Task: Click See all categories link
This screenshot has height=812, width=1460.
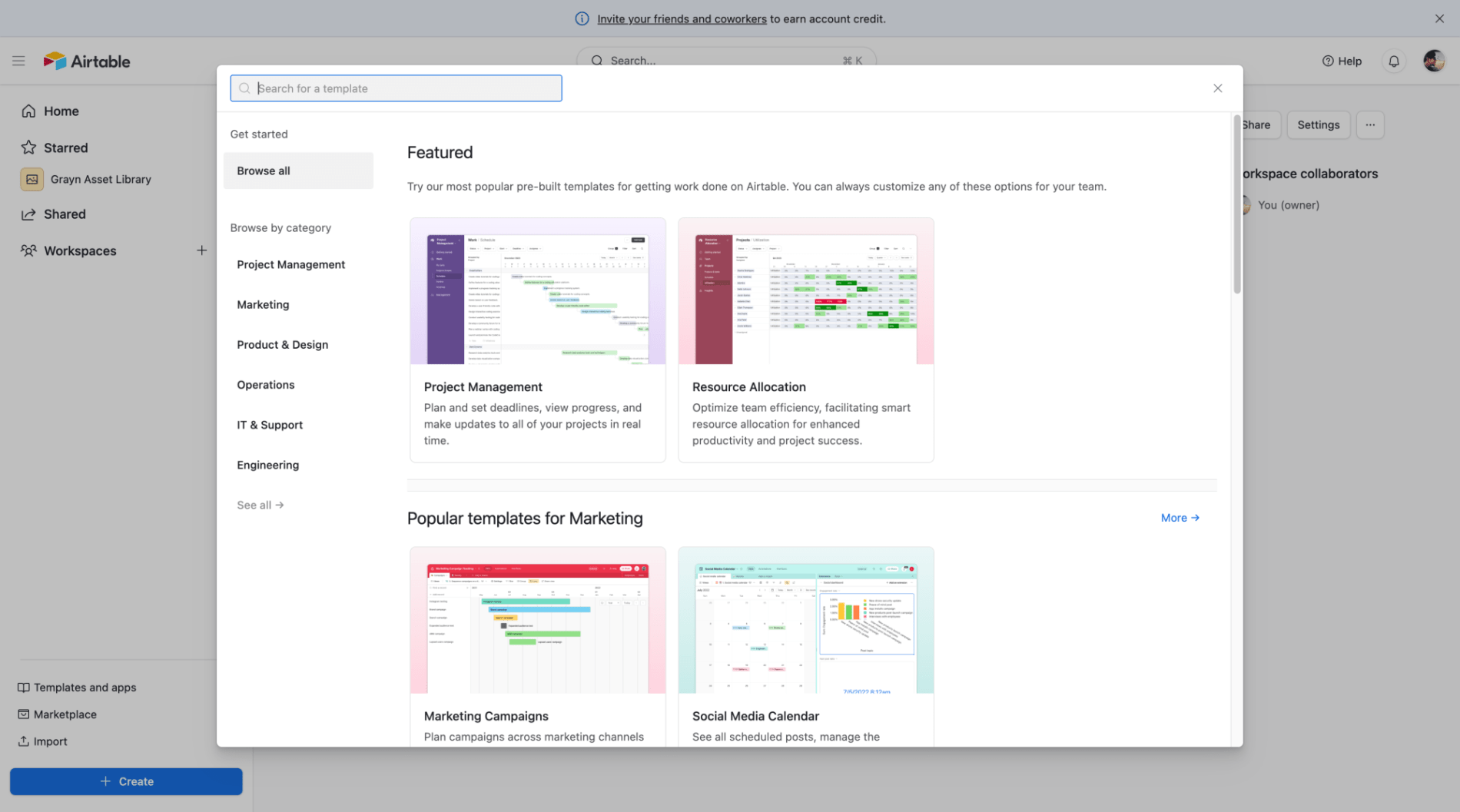Action: (260, 505)
